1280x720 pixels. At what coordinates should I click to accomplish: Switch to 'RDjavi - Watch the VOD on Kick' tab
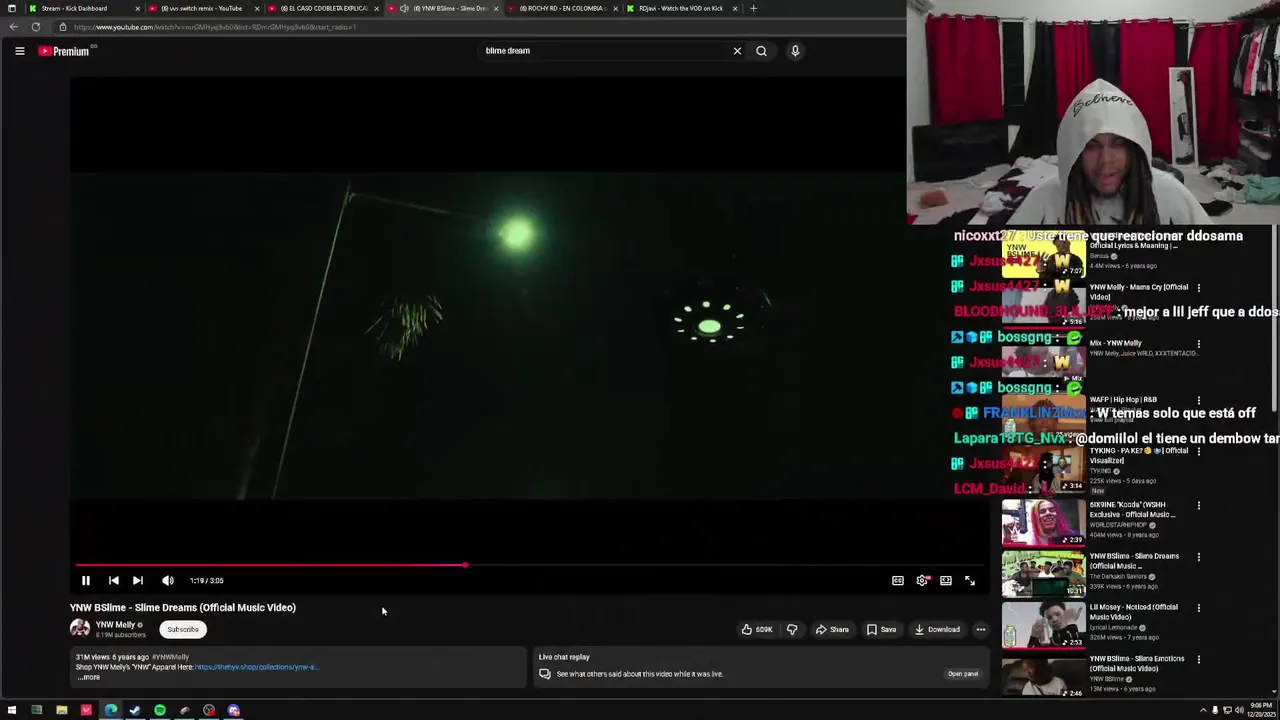click(x=682, y=8)
